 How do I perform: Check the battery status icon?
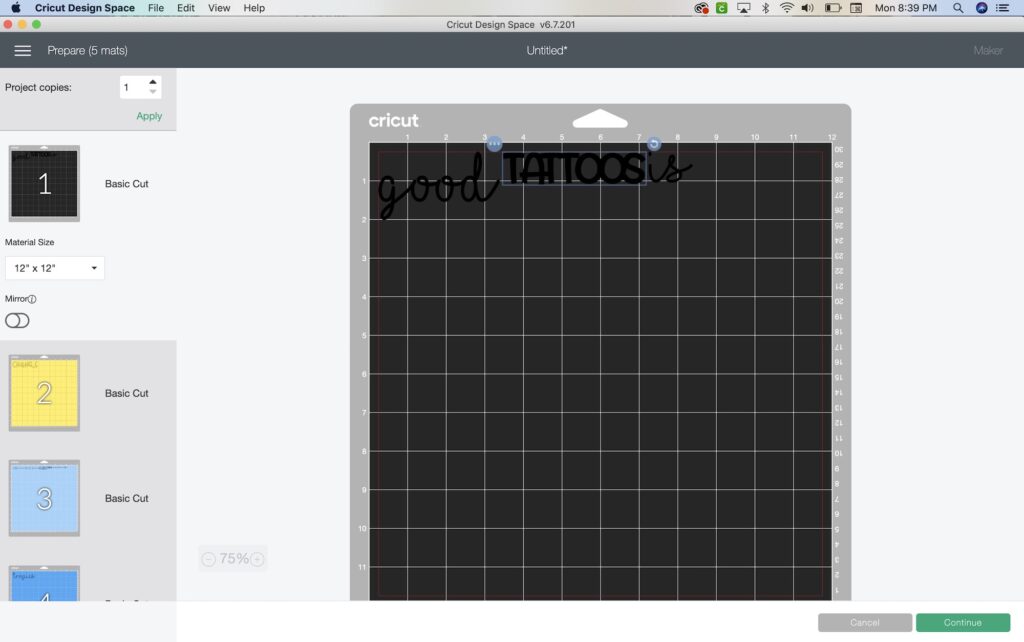(x=833, y=8)
